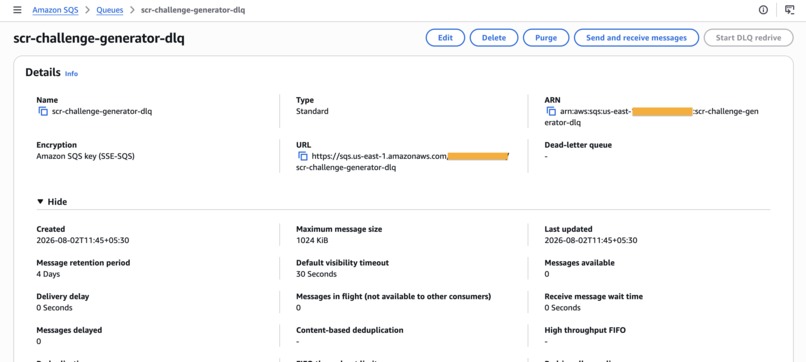Go to Amazon SQS breadcrumb link
Image resolution: width=806 pixels, height=362 pixels.
tap(56, 10)
